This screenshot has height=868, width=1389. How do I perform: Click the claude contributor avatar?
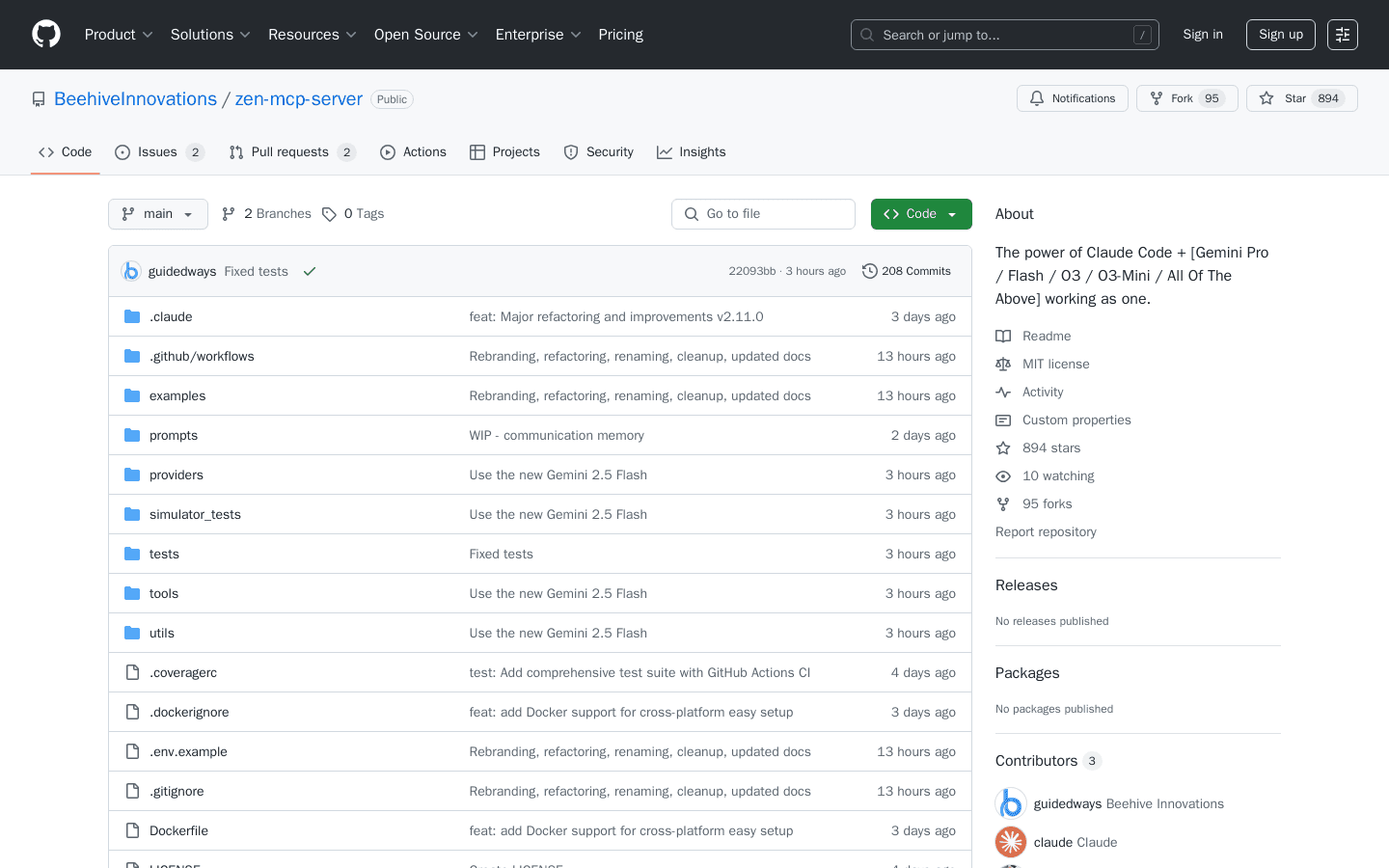1011,842
